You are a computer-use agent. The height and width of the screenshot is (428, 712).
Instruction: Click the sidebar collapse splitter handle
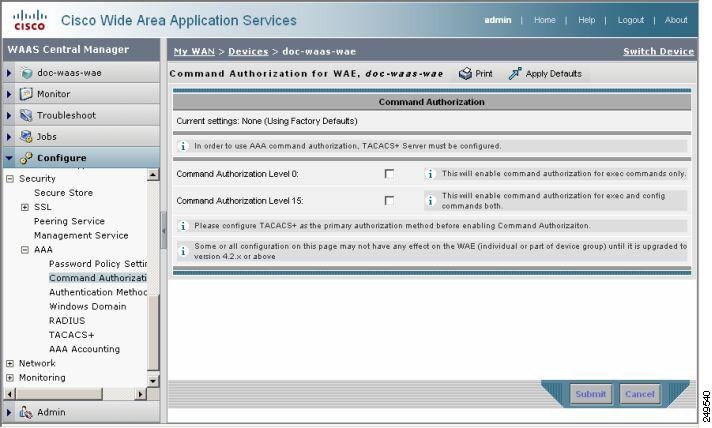[x=163, y=231]
